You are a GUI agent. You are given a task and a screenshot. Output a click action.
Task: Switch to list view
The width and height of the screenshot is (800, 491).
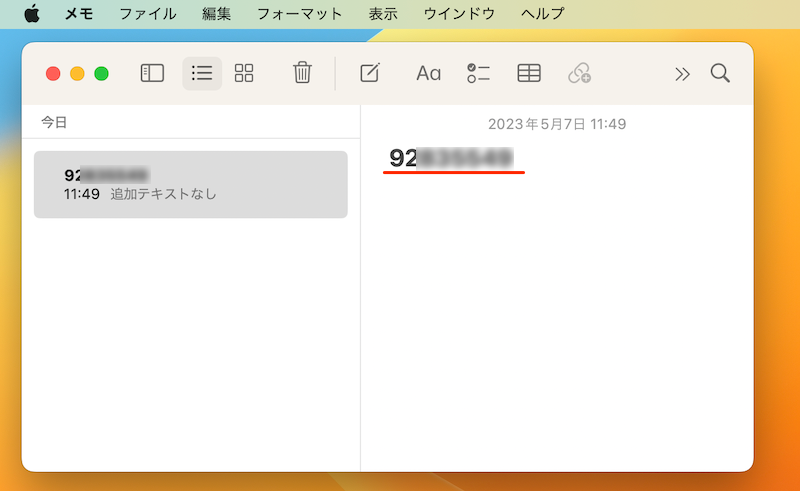(x=202, y=73)
